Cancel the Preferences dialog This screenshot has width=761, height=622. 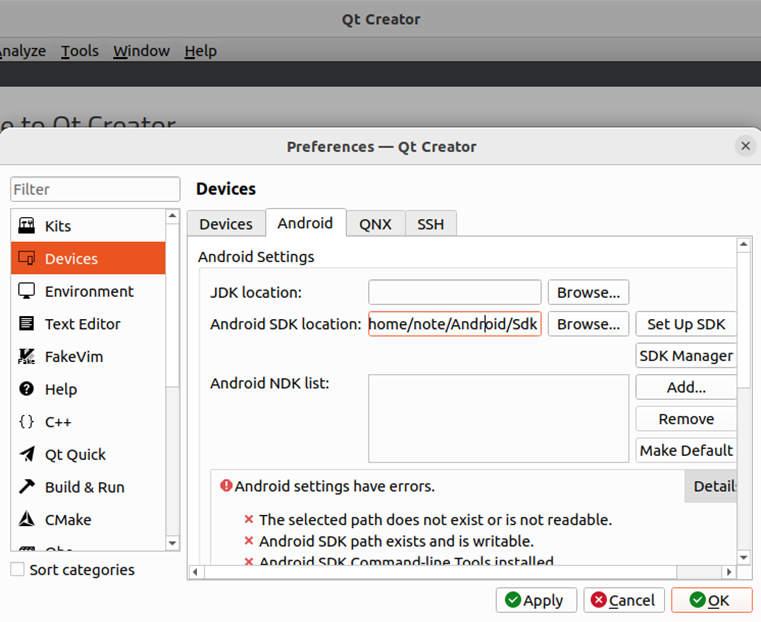[x=624, y=600]
